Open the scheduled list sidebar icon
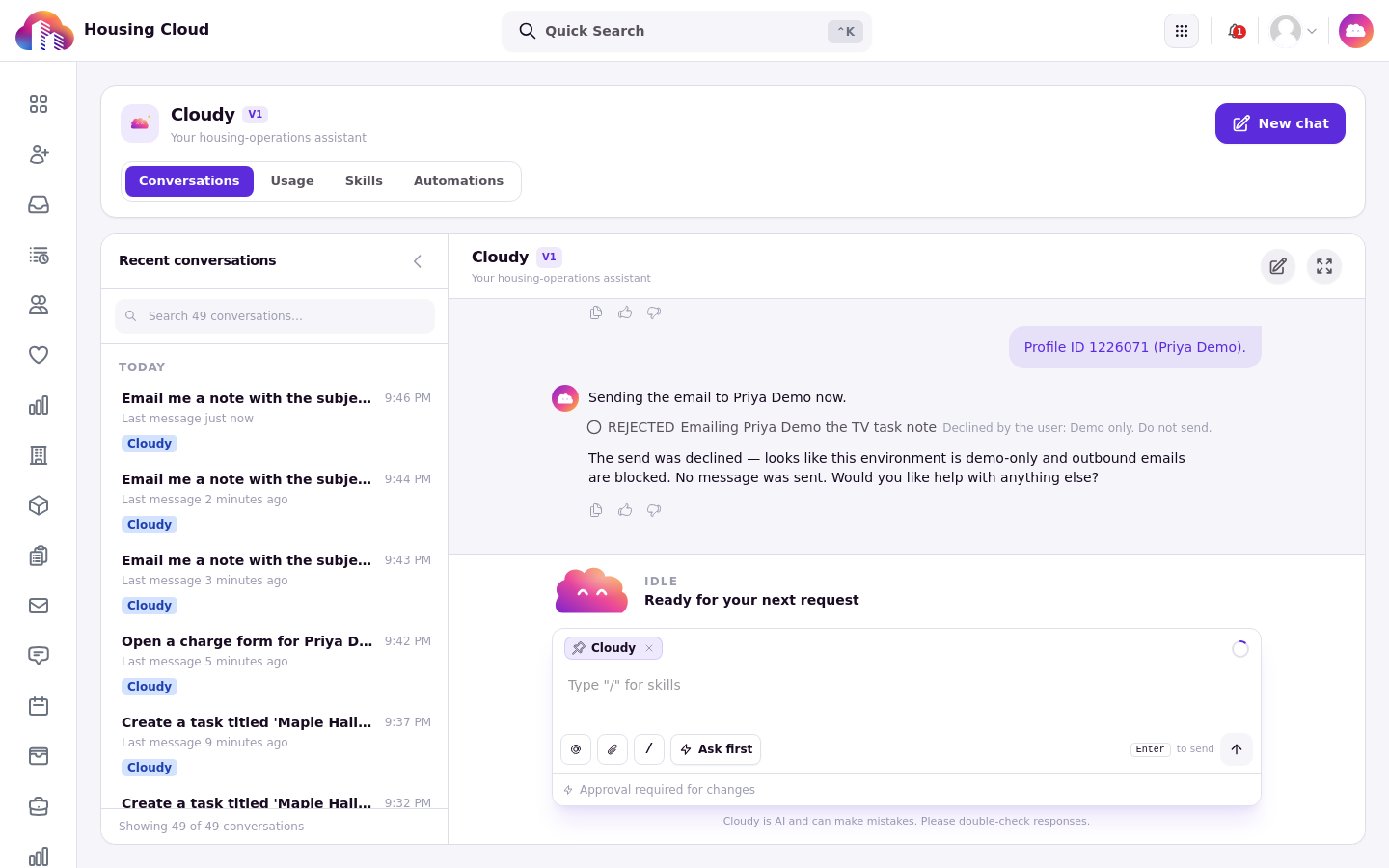 tap(39, 255)
